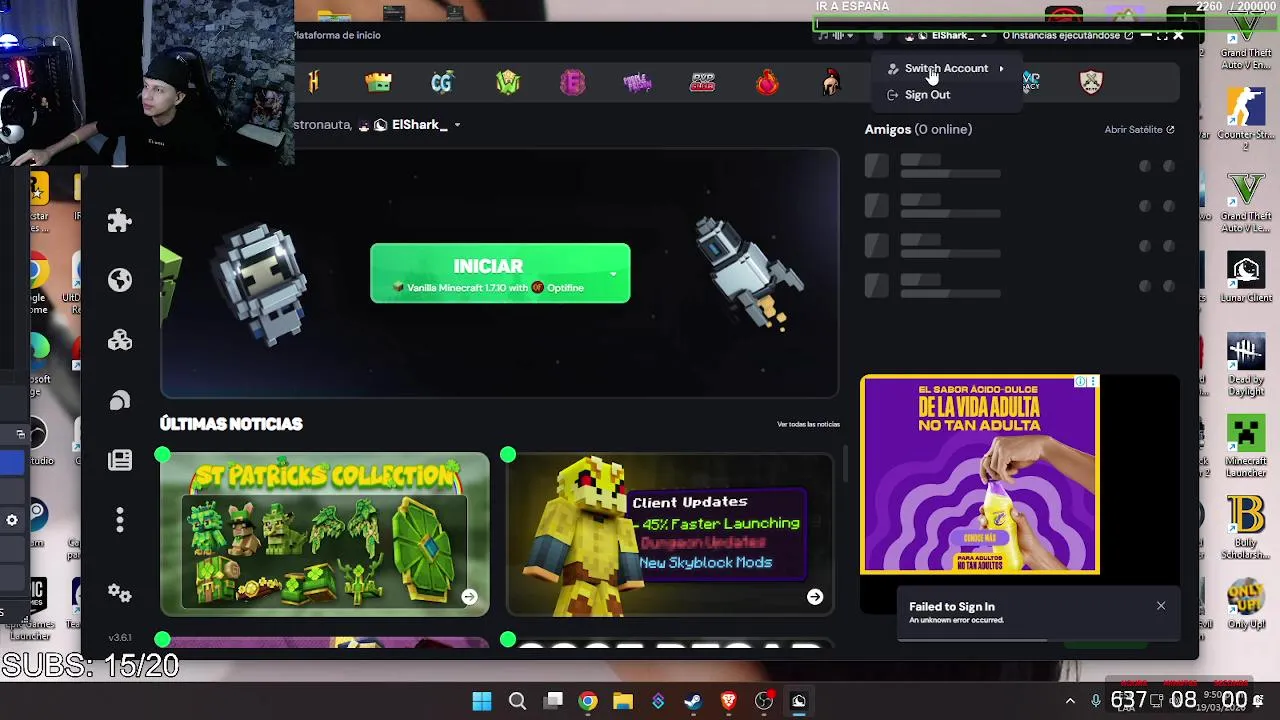
Task: Click arrow on St Patricks Collection card
Action: pos(469,597)
